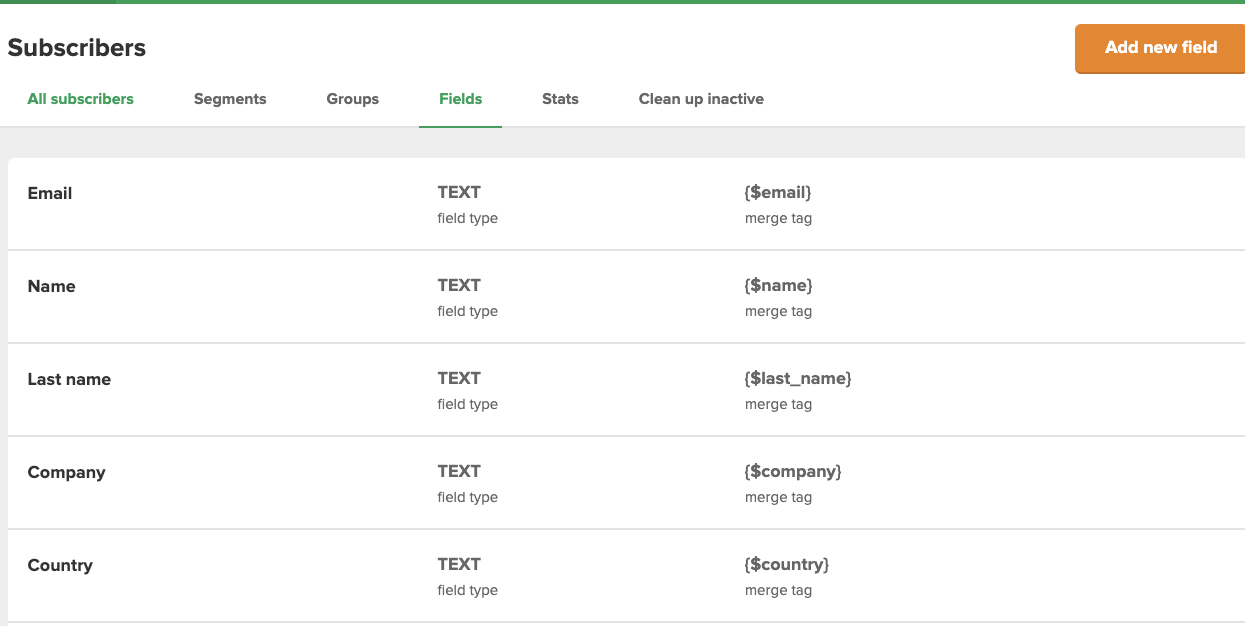The image size is (1245, 626).
Task: Select the Company field row
Action: (x=67, y=472)
